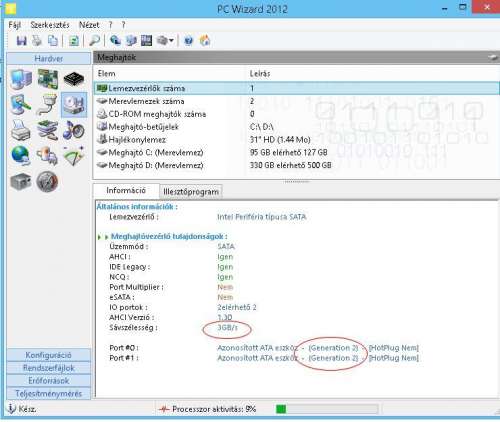The width and height of the screenshot is (500, 422).
Task: Click the magnifying glass search toolbar icon
Action: pos(94,41)
